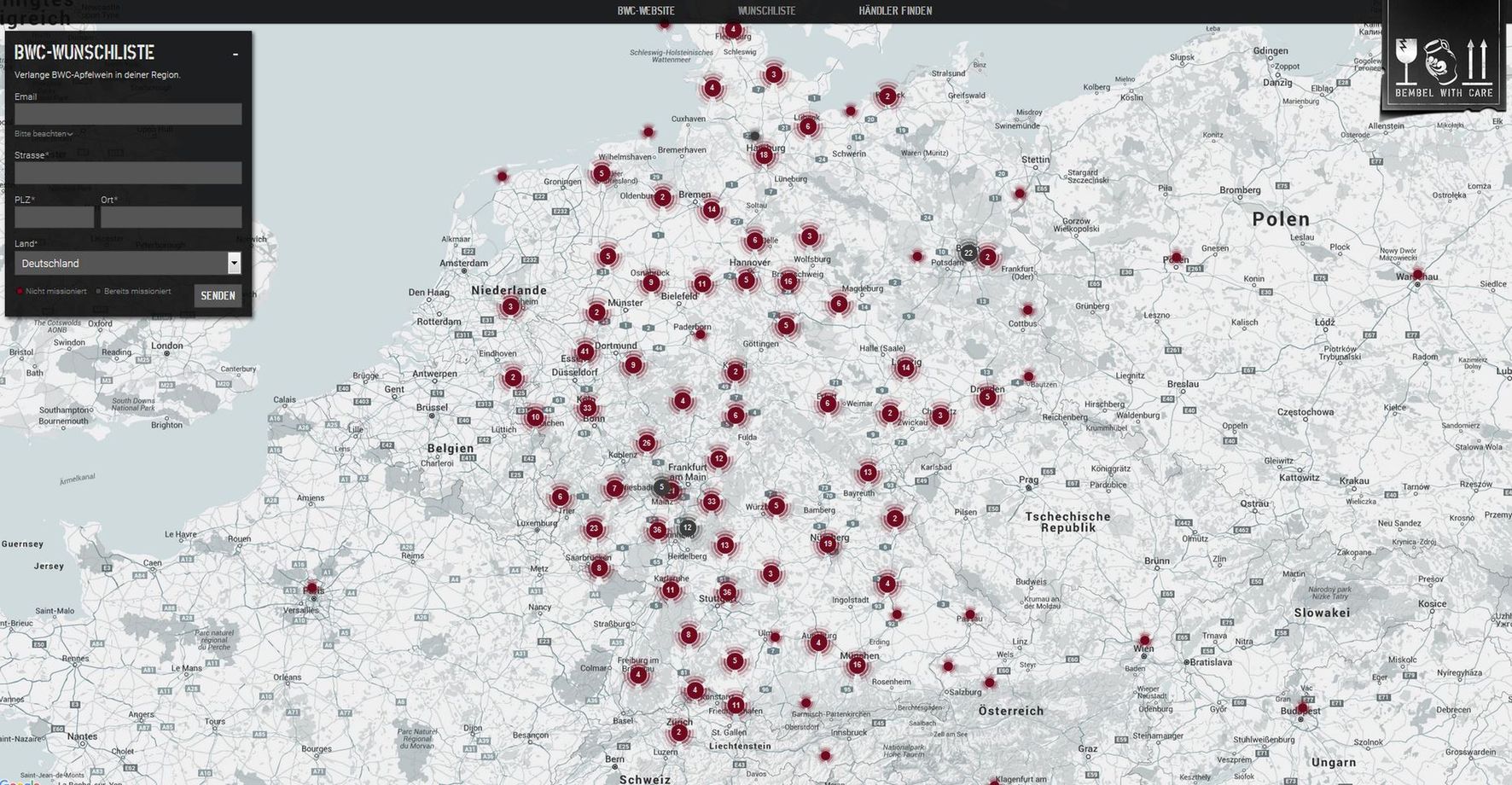The image size is (1512, 785).
Task: Open the 5 cluster marker at Dresden
Action: [987, 397]
